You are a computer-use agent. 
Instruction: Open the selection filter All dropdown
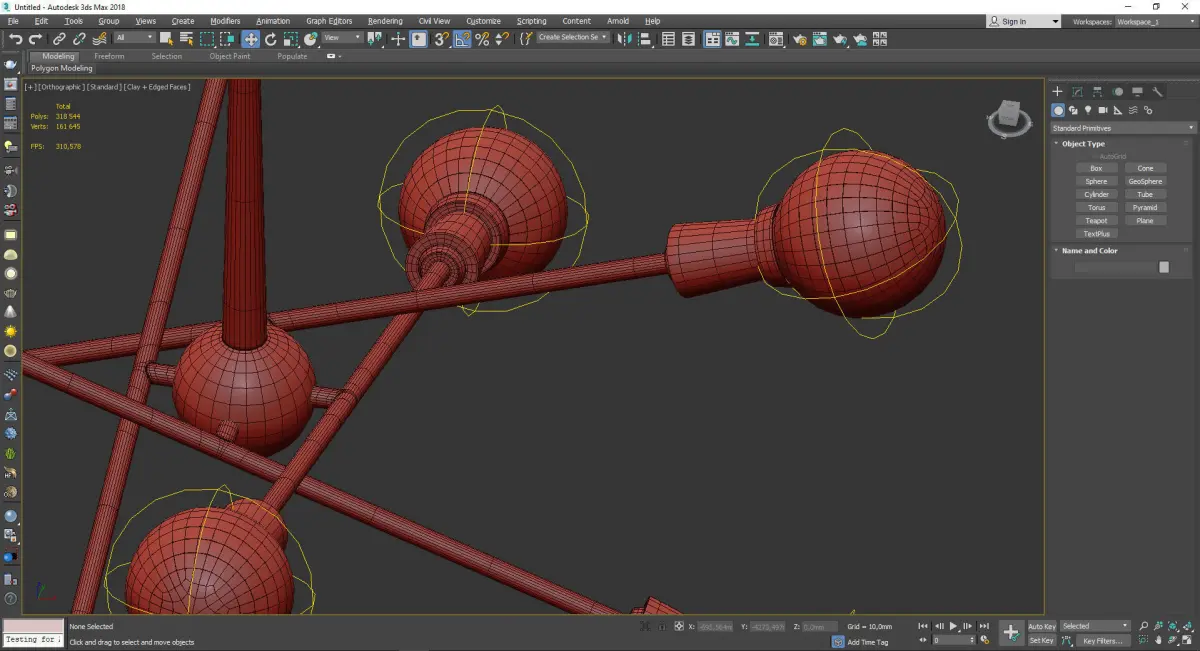134,38
